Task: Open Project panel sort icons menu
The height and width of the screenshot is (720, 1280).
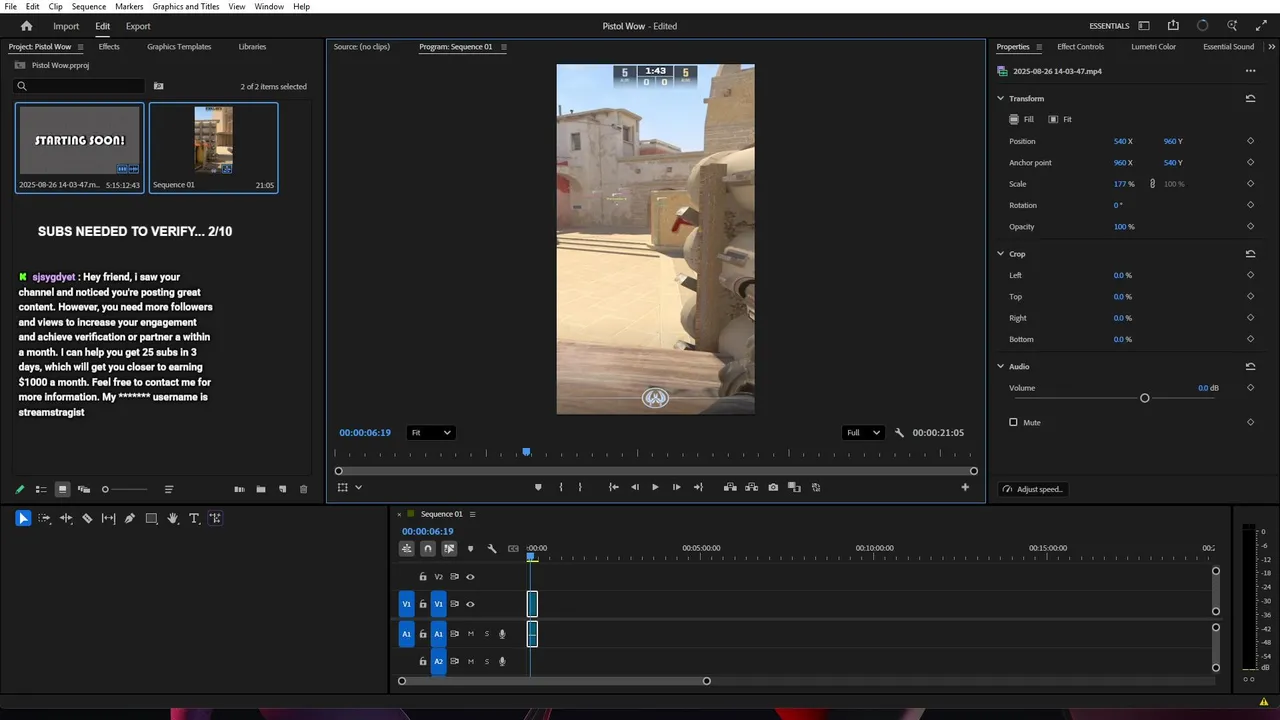Action: pyautogui.click(x=169, y=489)
